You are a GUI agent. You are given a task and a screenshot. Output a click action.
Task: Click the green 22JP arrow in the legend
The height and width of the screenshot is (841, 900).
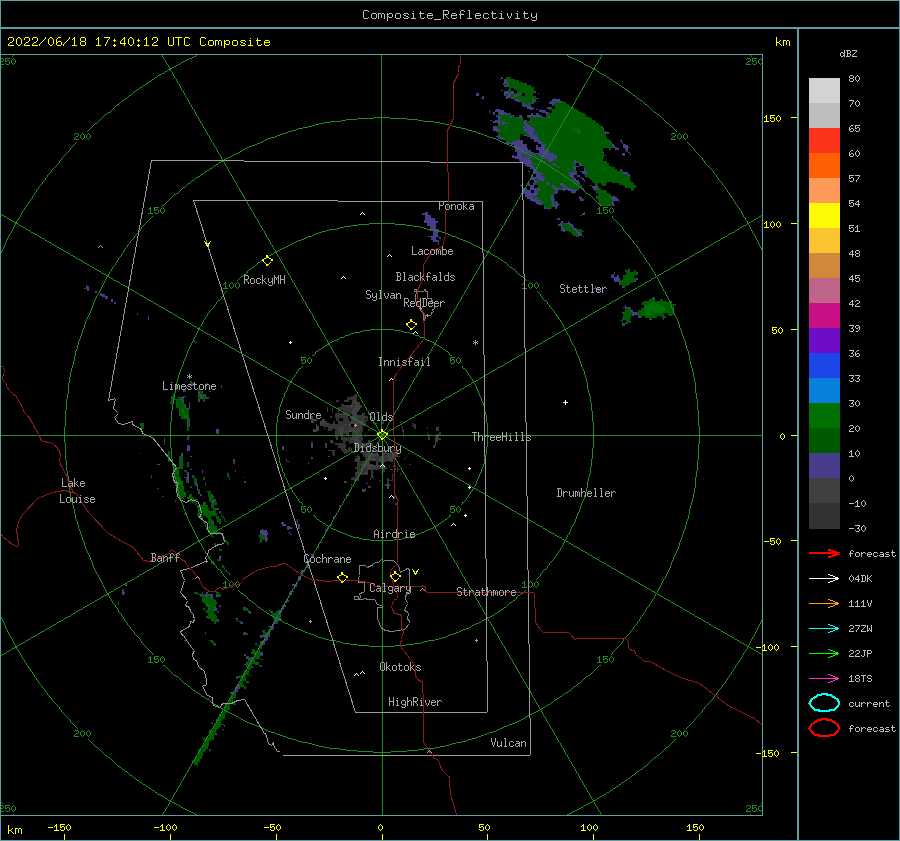click(x=824, y=653)
